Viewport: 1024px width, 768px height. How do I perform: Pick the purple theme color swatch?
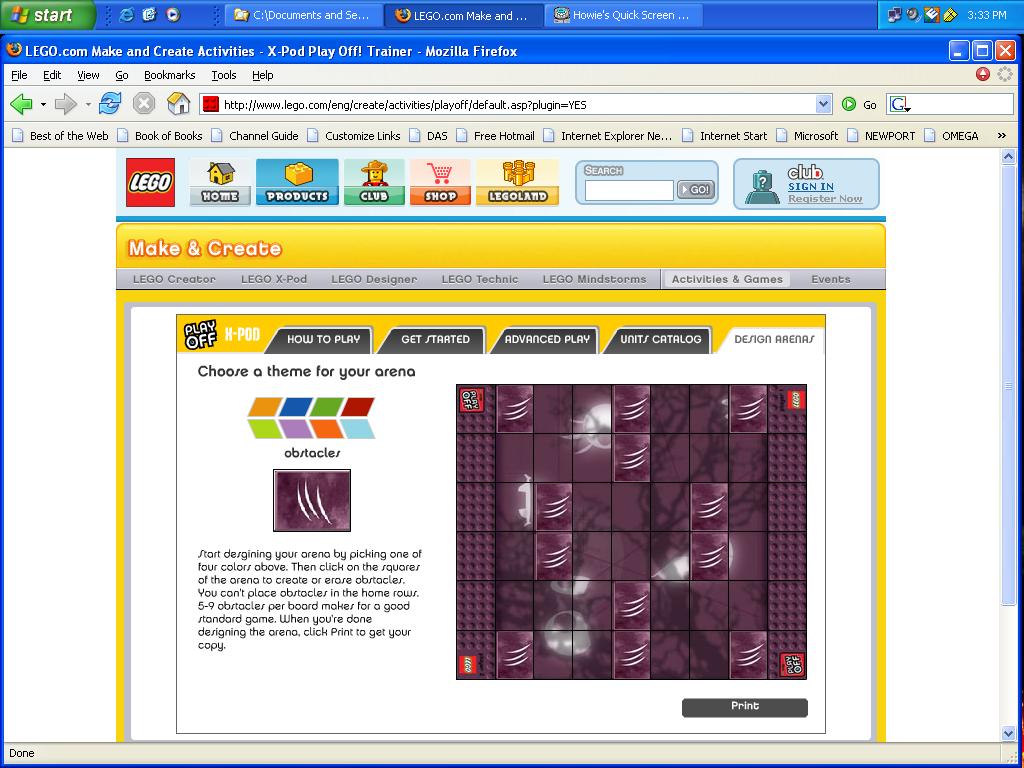pyautogui.click(x=296, y=428)
